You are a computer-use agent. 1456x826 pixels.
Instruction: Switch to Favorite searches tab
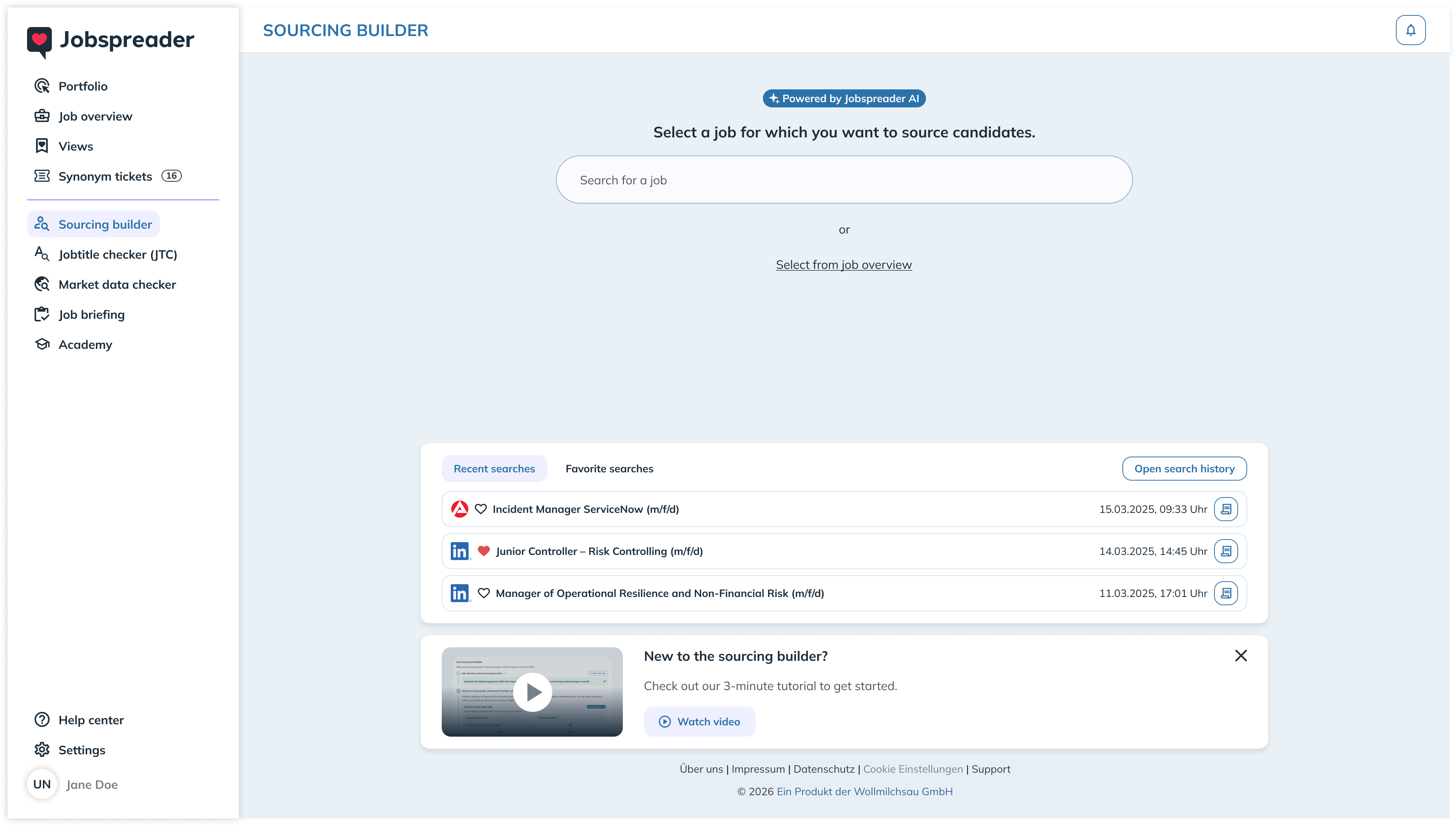[x=609, y=469]
